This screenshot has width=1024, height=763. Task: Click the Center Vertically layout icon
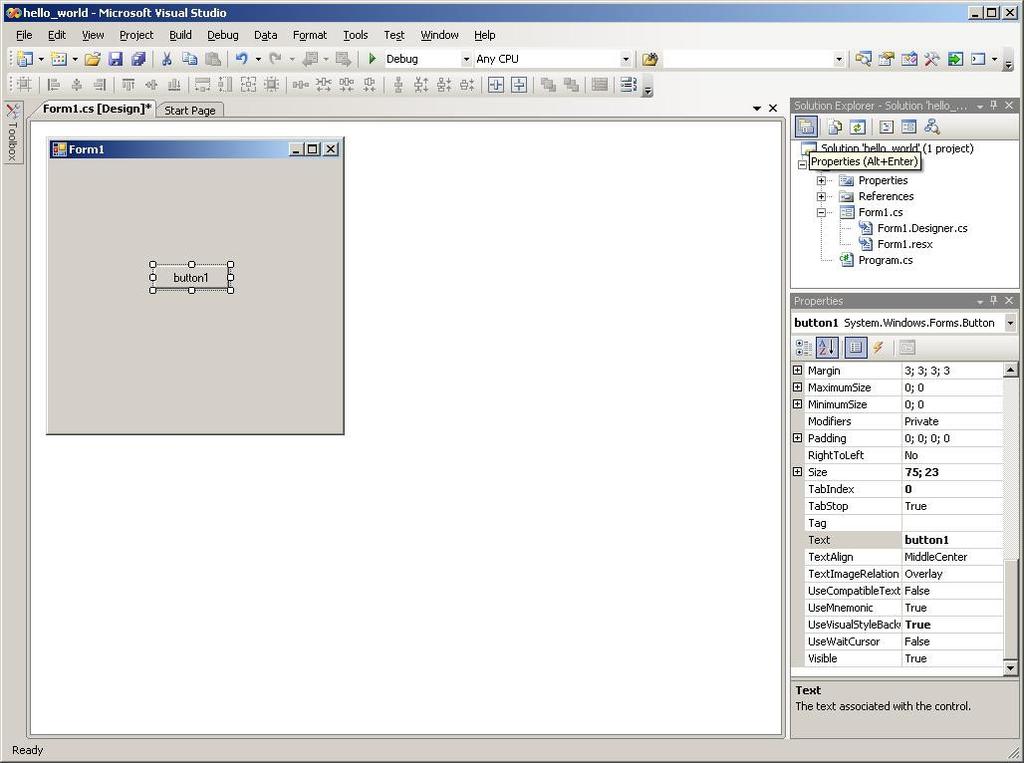coord(519,84)
